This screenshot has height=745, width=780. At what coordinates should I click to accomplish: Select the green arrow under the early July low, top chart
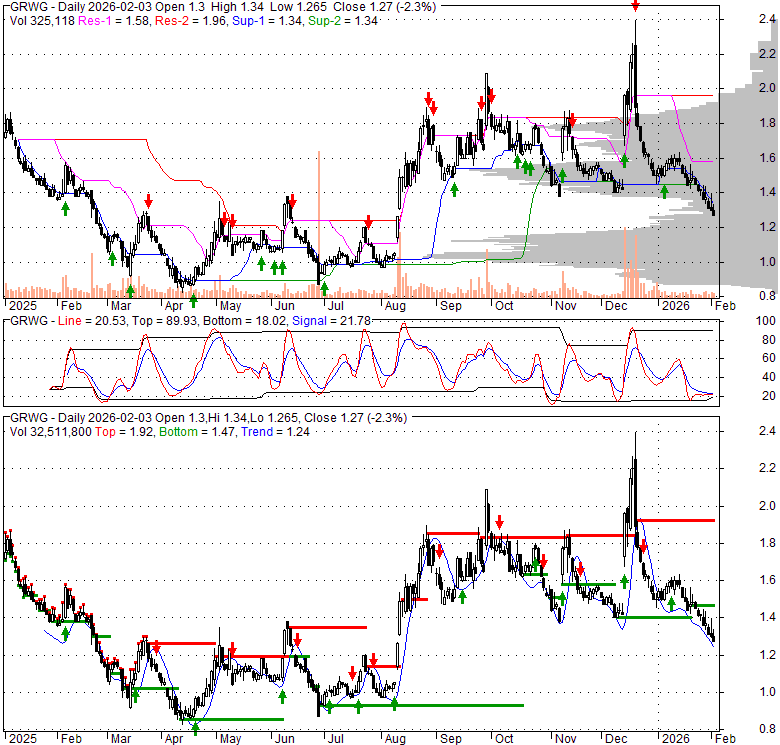tap(325, 287)
